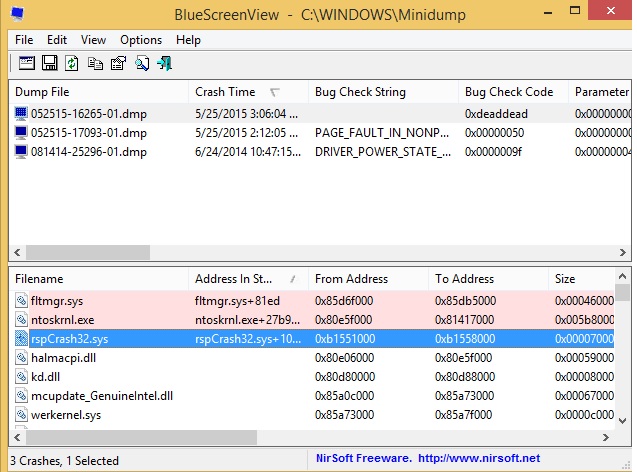Sort by Dump File column header
This screenshot has height=472, width=637.
(x=99, y=92)
